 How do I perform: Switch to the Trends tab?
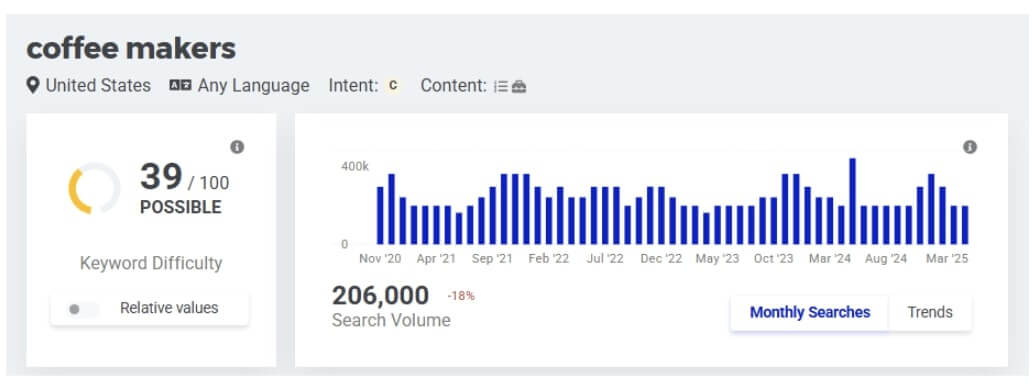coord(930,312)
